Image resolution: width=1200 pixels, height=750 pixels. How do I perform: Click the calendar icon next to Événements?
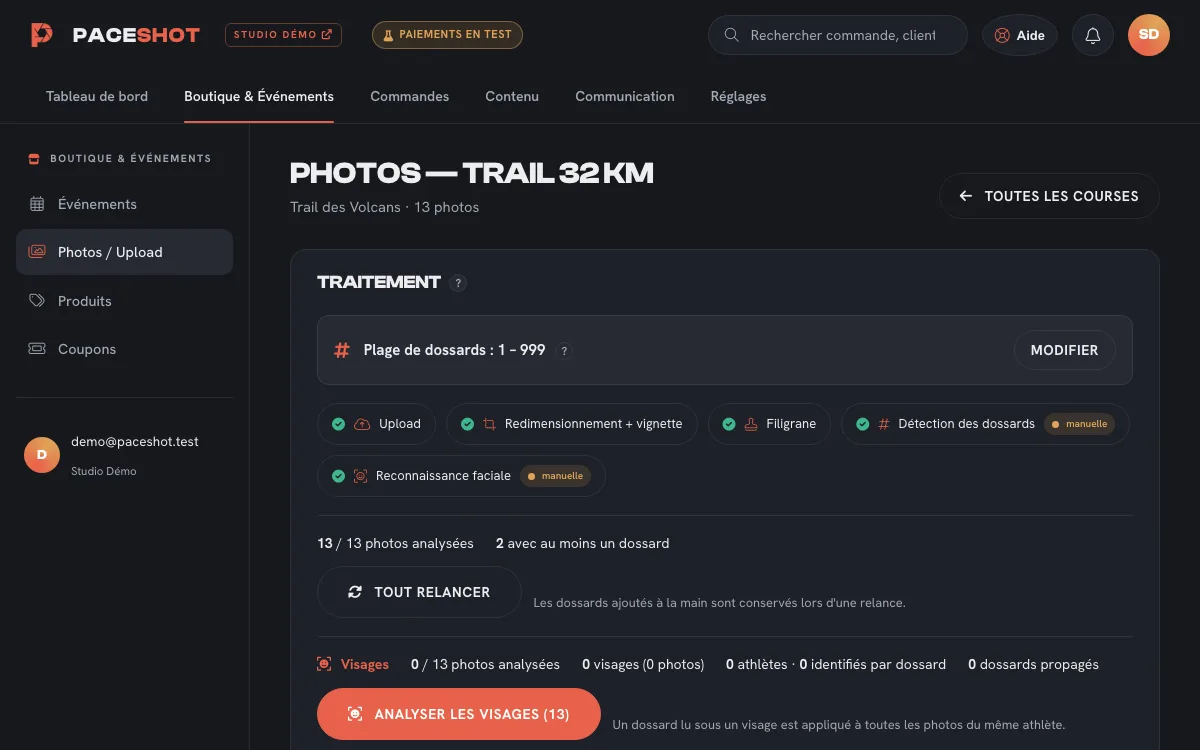coord(37,204)
